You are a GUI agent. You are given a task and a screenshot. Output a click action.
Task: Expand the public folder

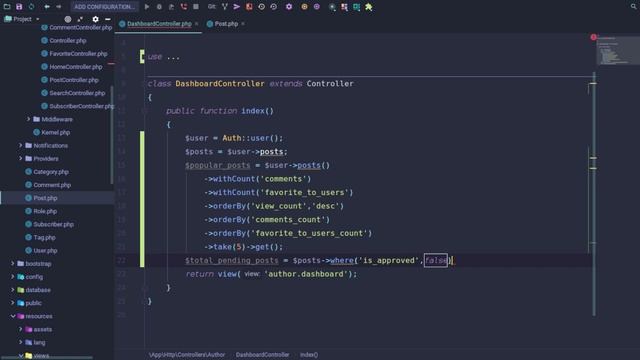click(x=13, y=303)
